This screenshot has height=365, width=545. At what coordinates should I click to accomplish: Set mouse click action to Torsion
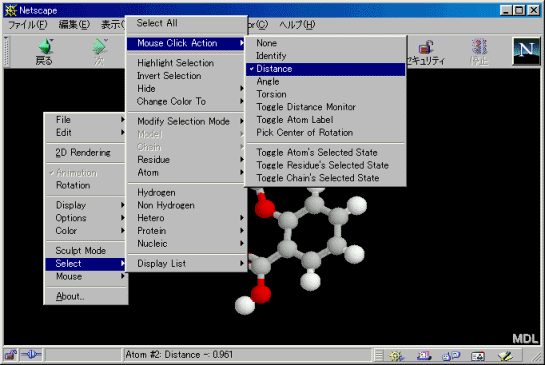click(325, 94)
